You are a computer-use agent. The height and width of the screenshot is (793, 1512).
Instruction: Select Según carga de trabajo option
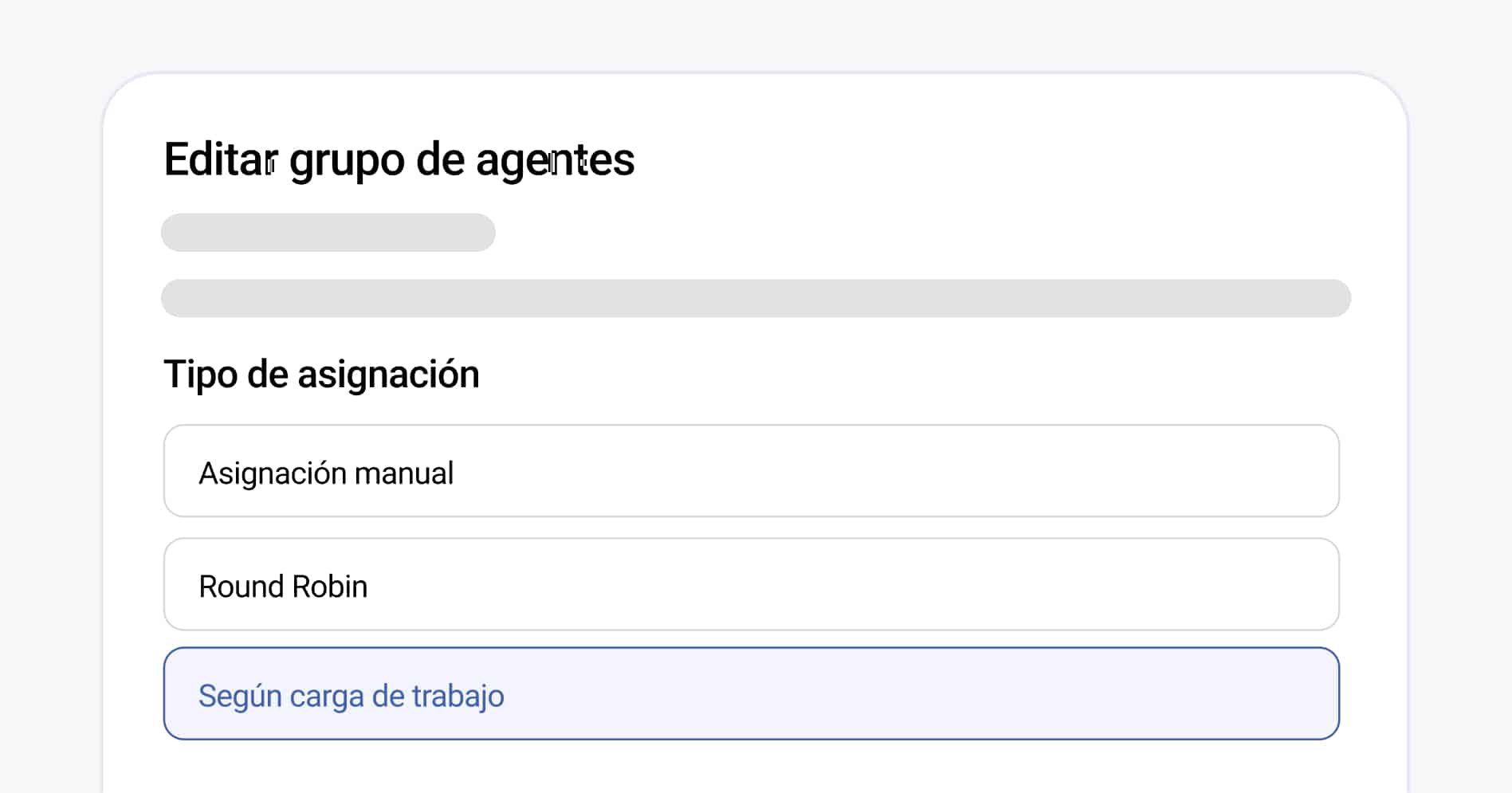(751, 693)
